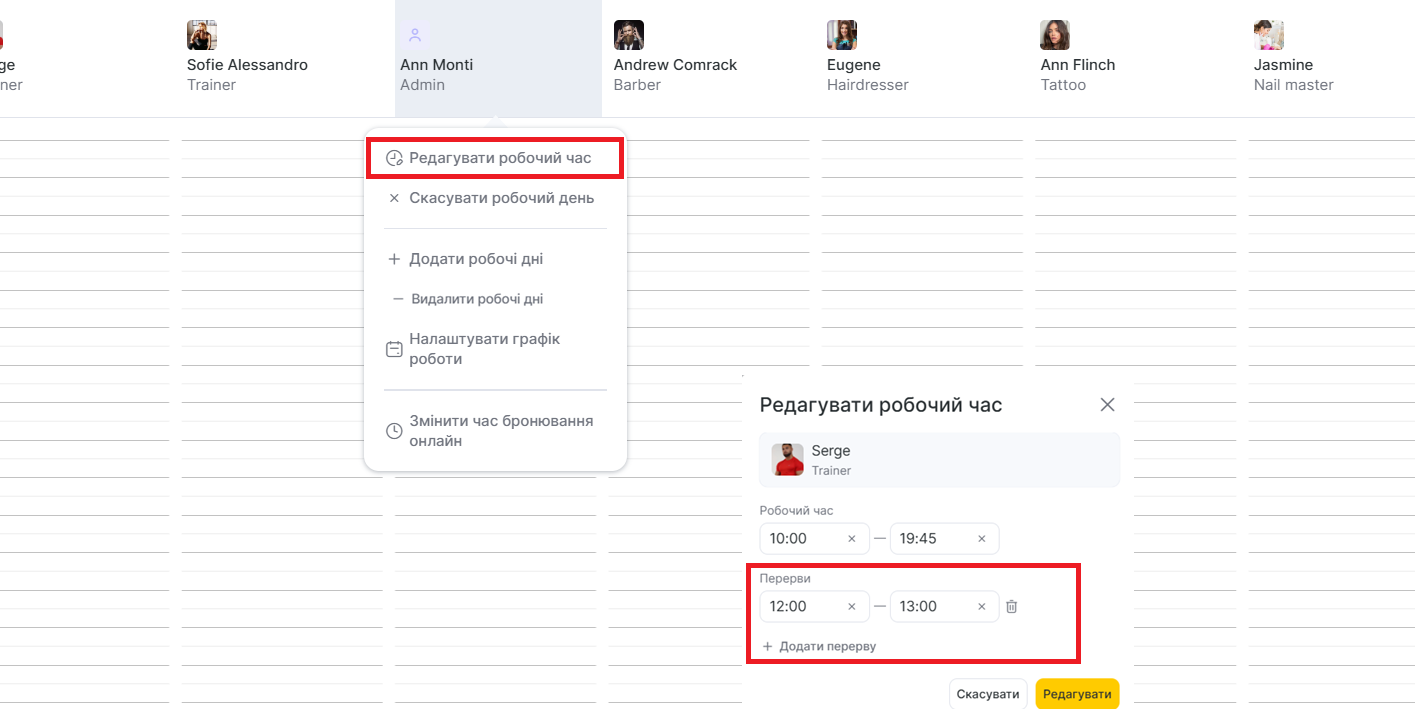Click Ann Monti's placeholder avatar icon
Screen dimensions: 1415x709
point(415,35)
